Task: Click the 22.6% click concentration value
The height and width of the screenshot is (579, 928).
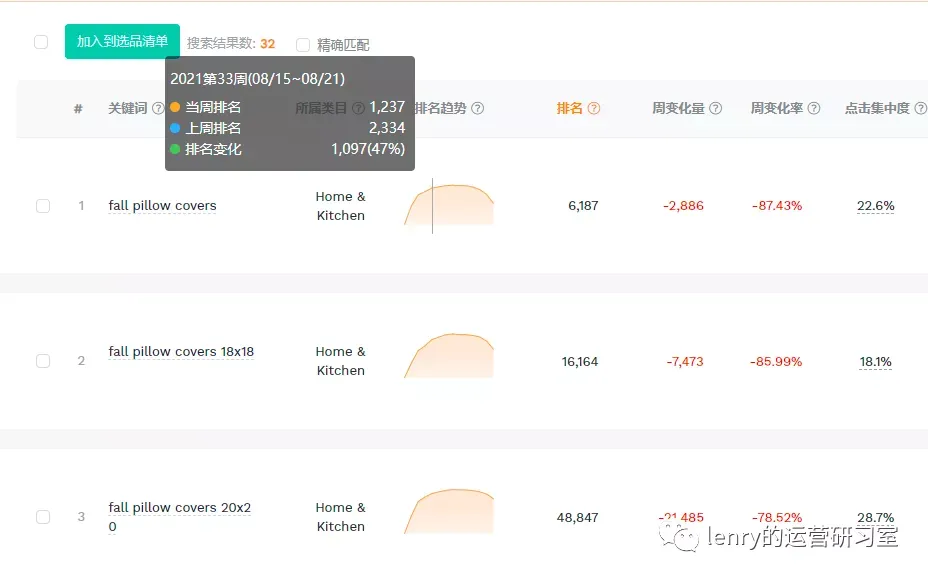Action: (875, 206)
